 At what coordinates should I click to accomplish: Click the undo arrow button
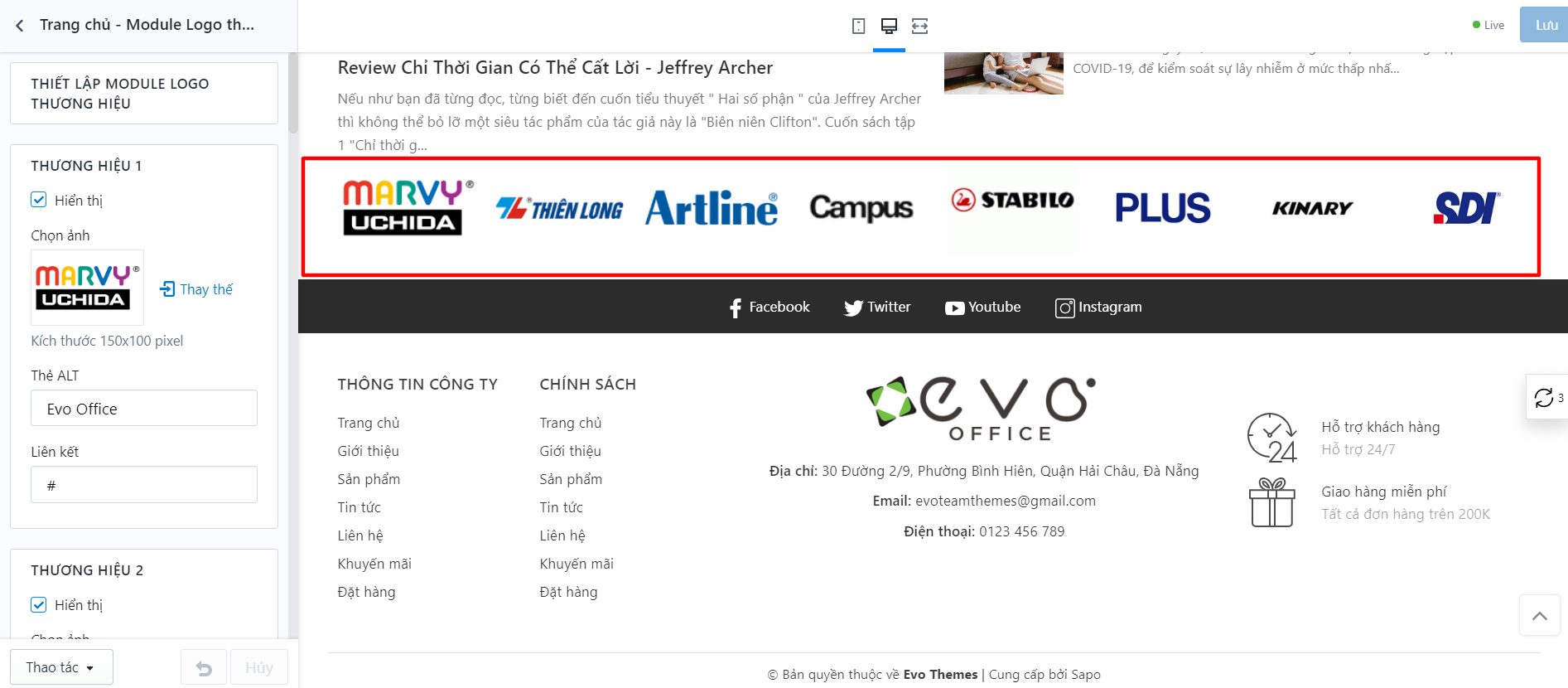click(204, 667)
